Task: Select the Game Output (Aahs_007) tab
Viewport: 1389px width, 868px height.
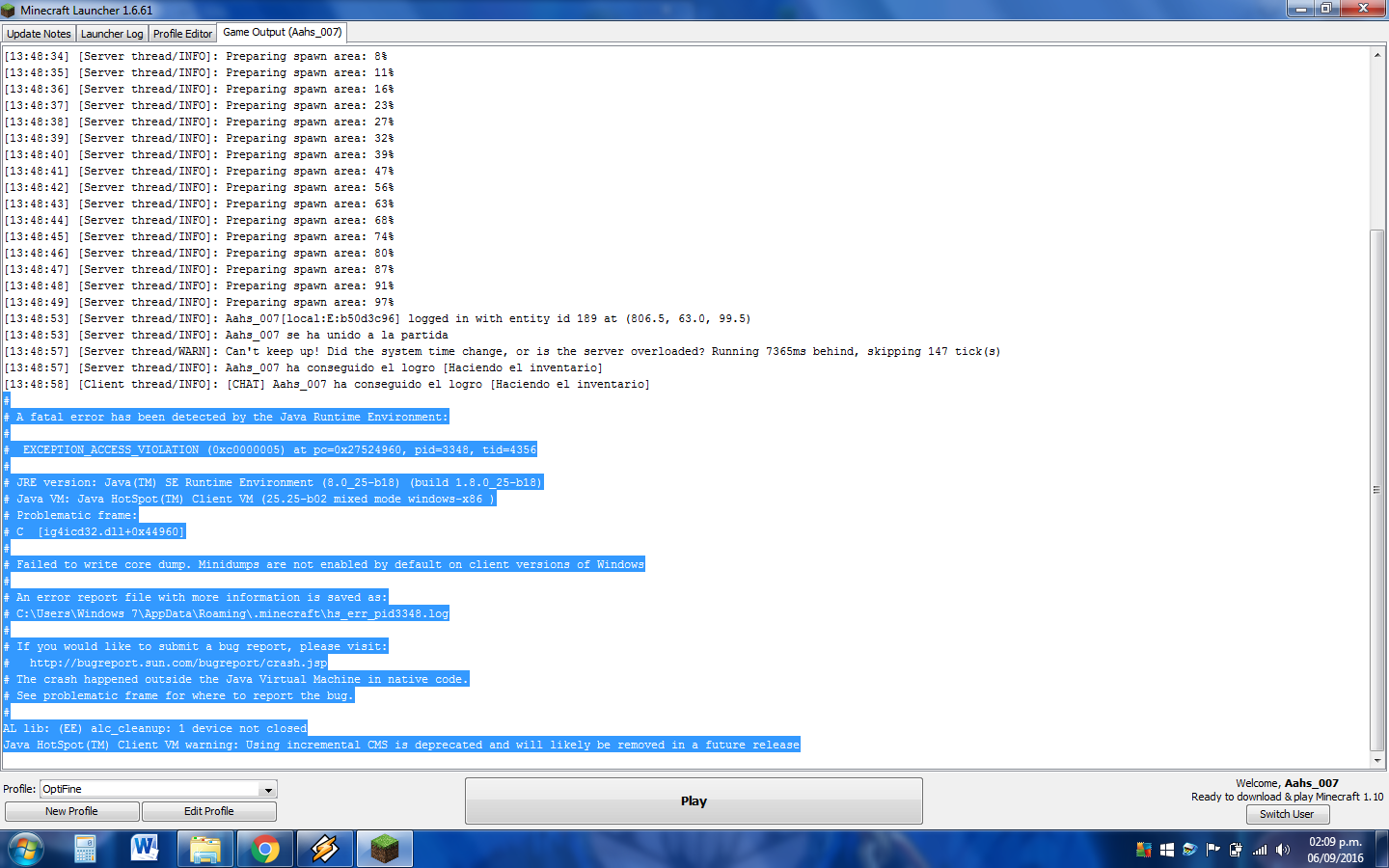Action: [283, 33]
